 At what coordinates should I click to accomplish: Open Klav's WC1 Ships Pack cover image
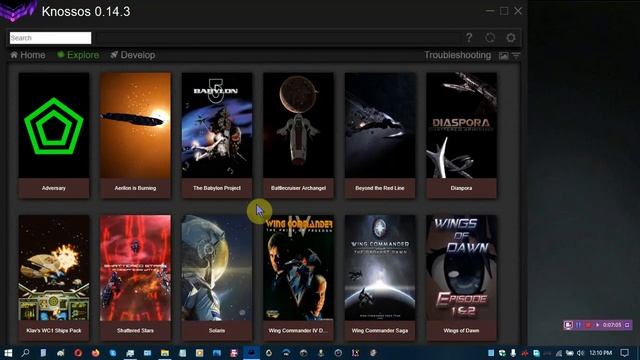[54, 268]
